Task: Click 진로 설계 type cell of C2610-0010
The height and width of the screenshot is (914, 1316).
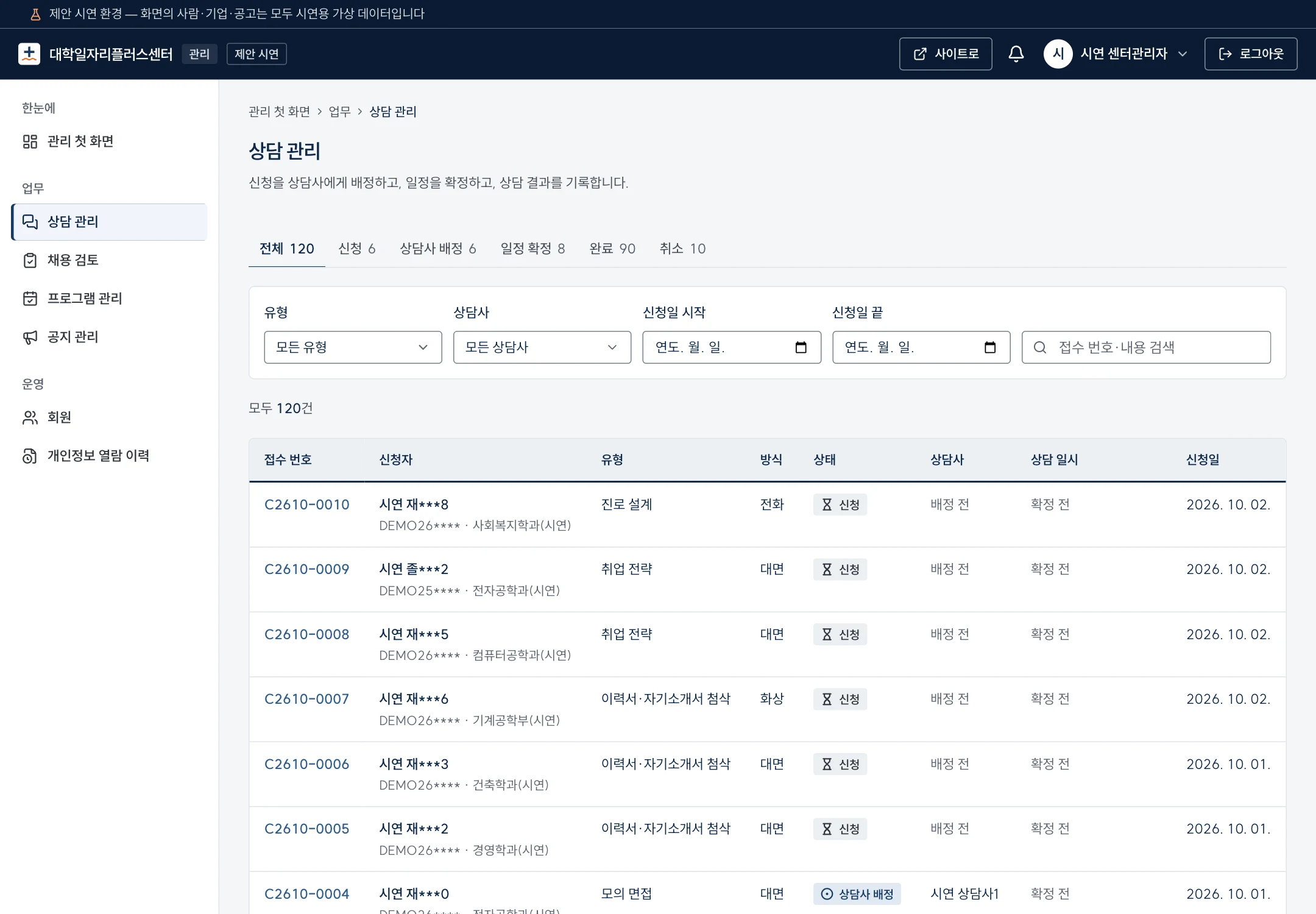Action: pyautogui.click(x=626, y=505)
